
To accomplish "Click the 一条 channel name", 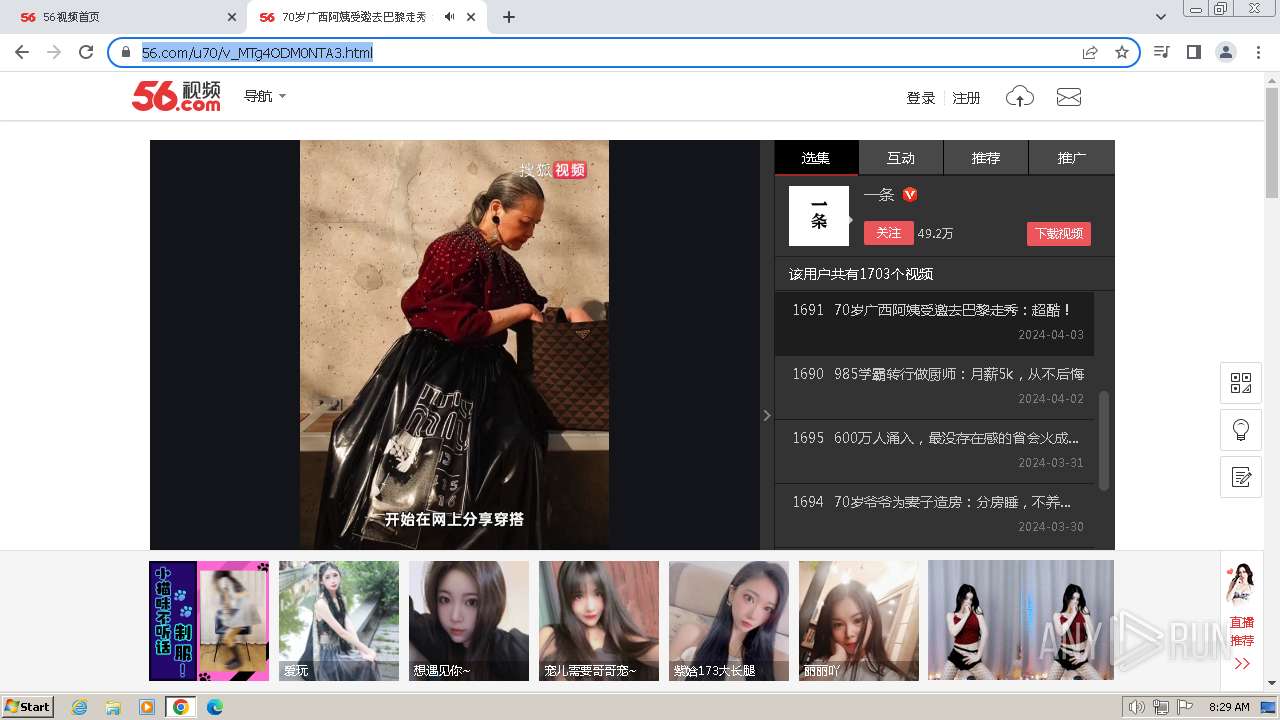I will [879, 195].
